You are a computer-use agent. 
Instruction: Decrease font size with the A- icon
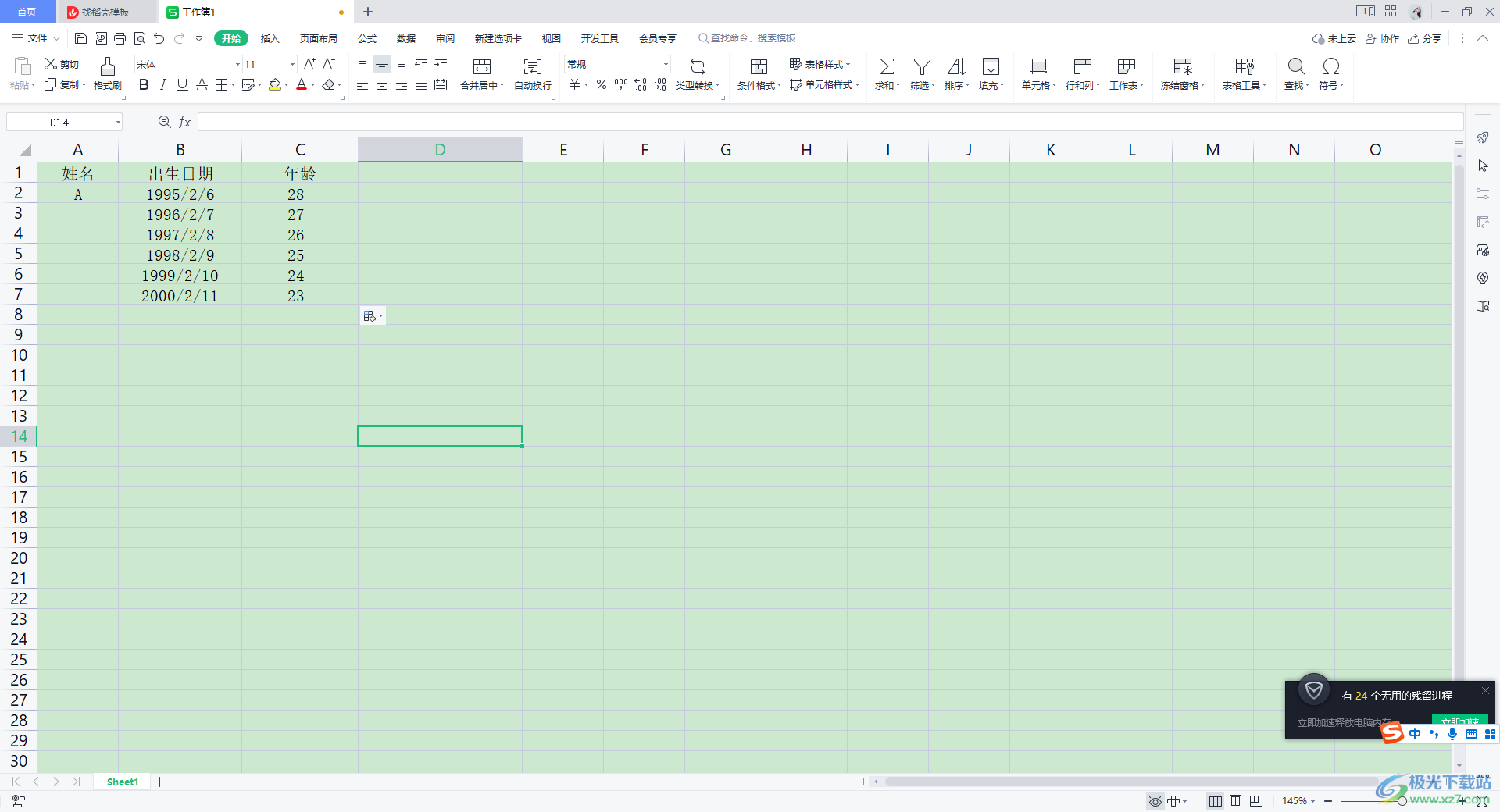[x=329, y=64]
